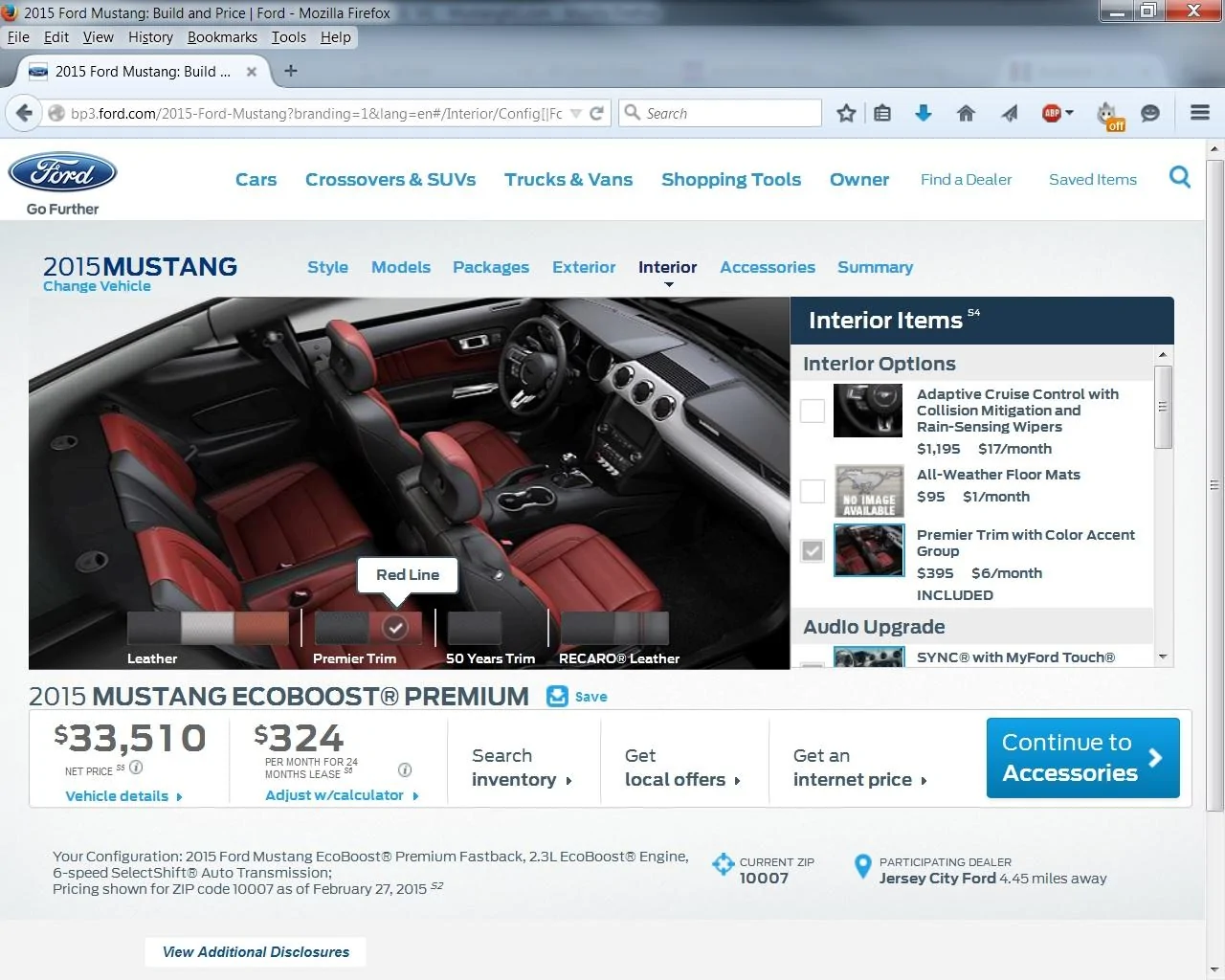Open a new tab with plus button
Viewport: 1225px width, 980px height.
click(x=291, y=71)
